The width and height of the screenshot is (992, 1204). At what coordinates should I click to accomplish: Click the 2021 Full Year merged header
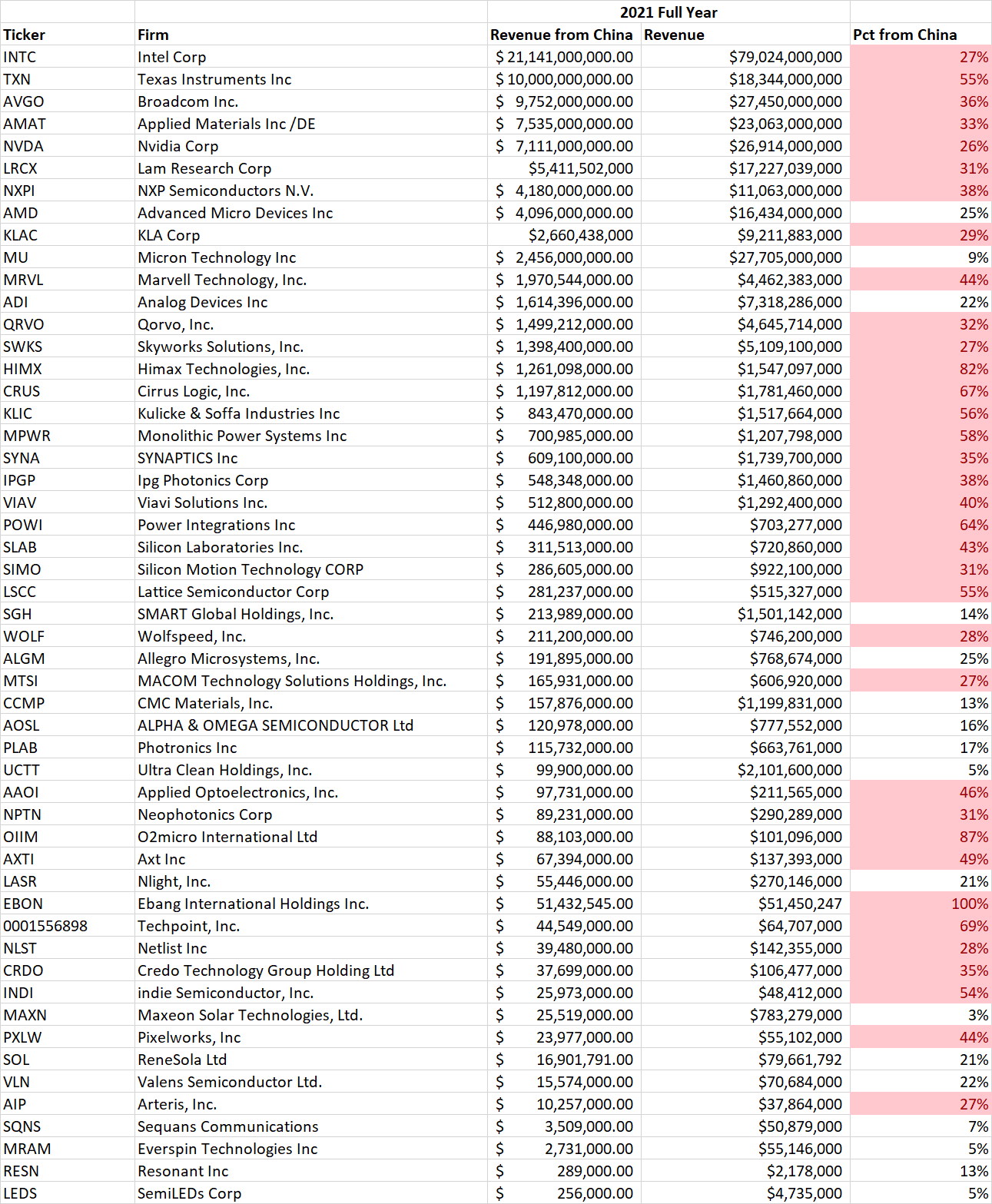pos(669,12)
